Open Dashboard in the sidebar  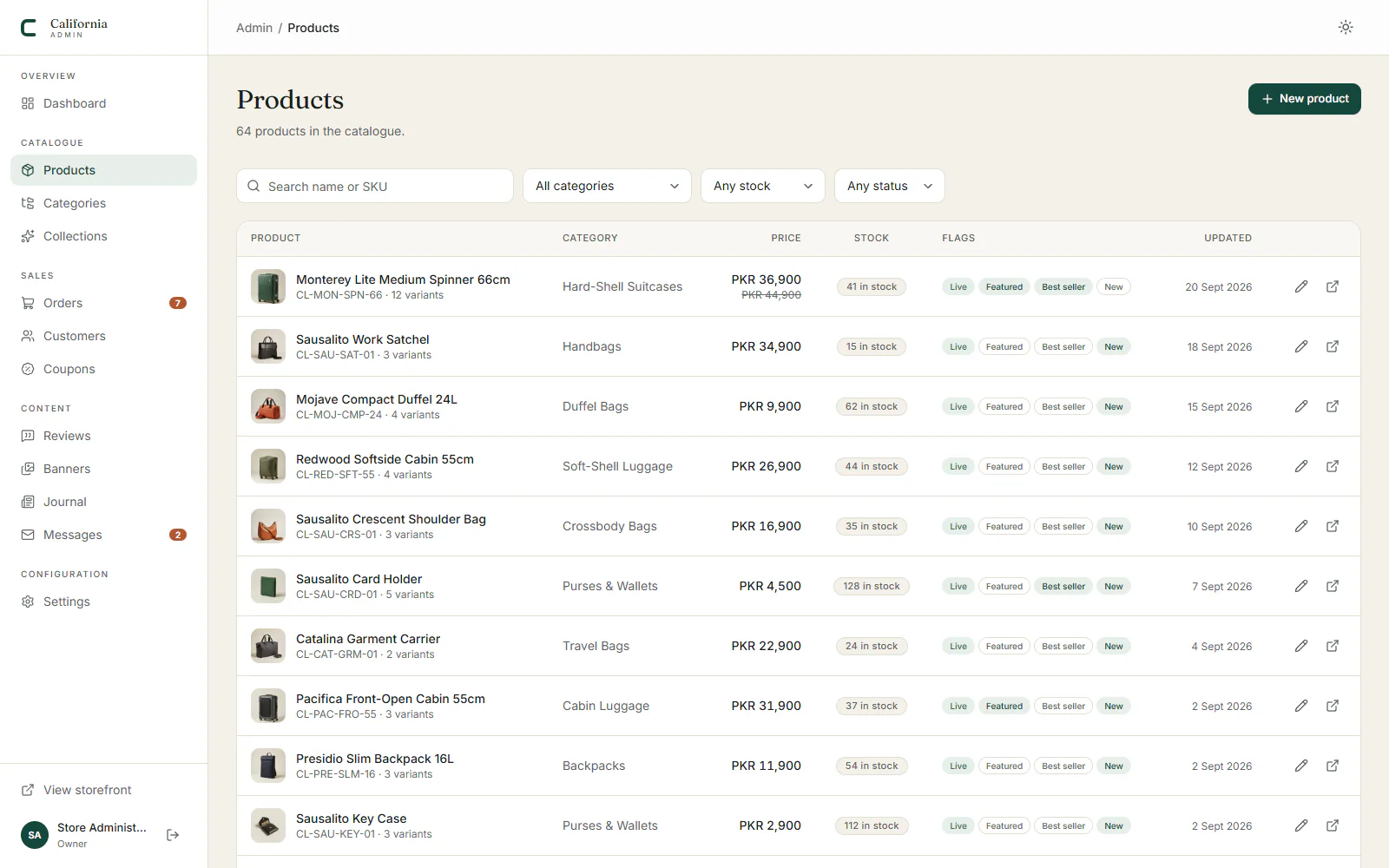click(104, 103)
